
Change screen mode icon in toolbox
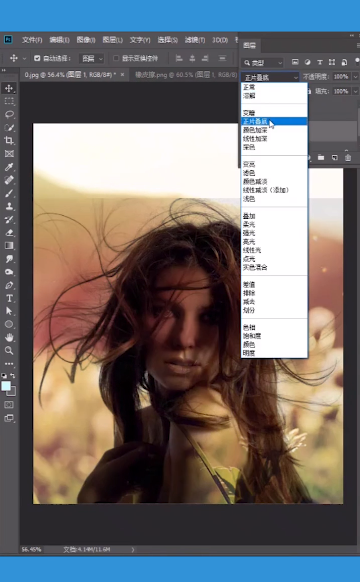click(9, 418)
